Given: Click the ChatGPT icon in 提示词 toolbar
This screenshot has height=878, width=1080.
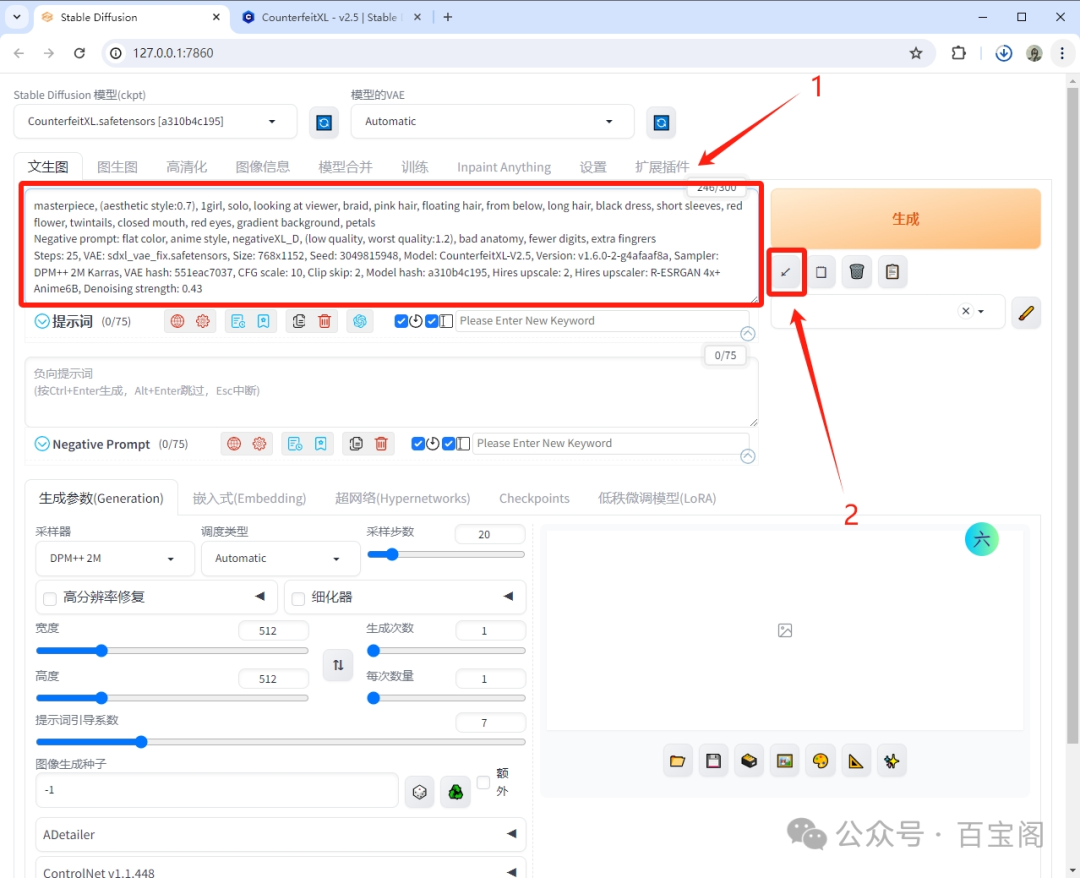Looking at the screenshot, I should tap(360, 321).
